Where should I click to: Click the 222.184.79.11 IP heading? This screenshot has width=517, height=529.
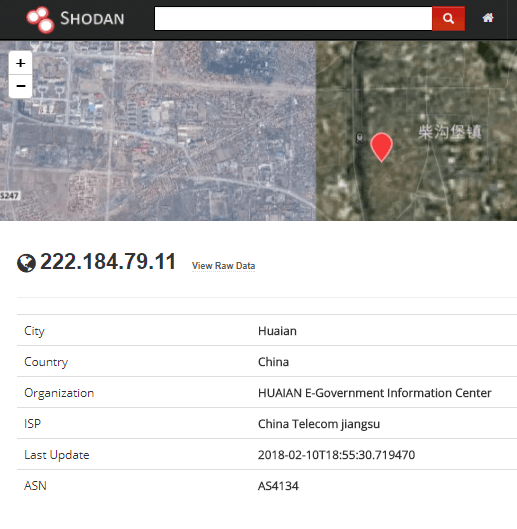click(108, 261)
